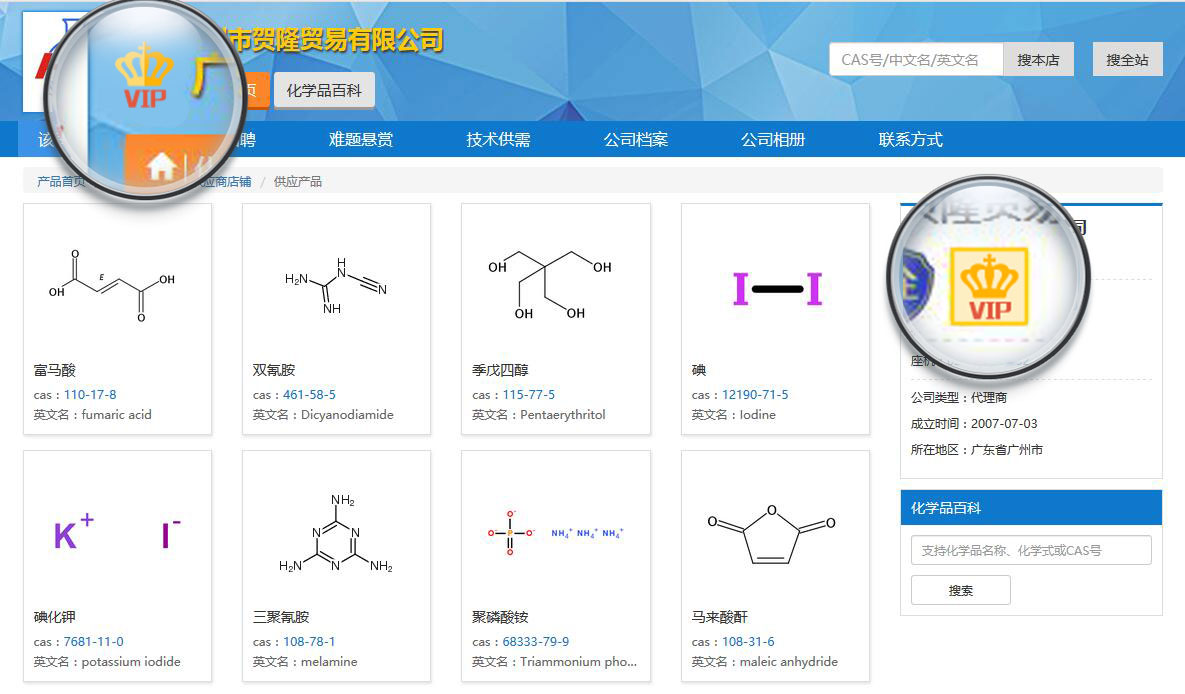Open the fumaric acid structure image
Viewport: 1185px width, 694px height.
(117, 285)
